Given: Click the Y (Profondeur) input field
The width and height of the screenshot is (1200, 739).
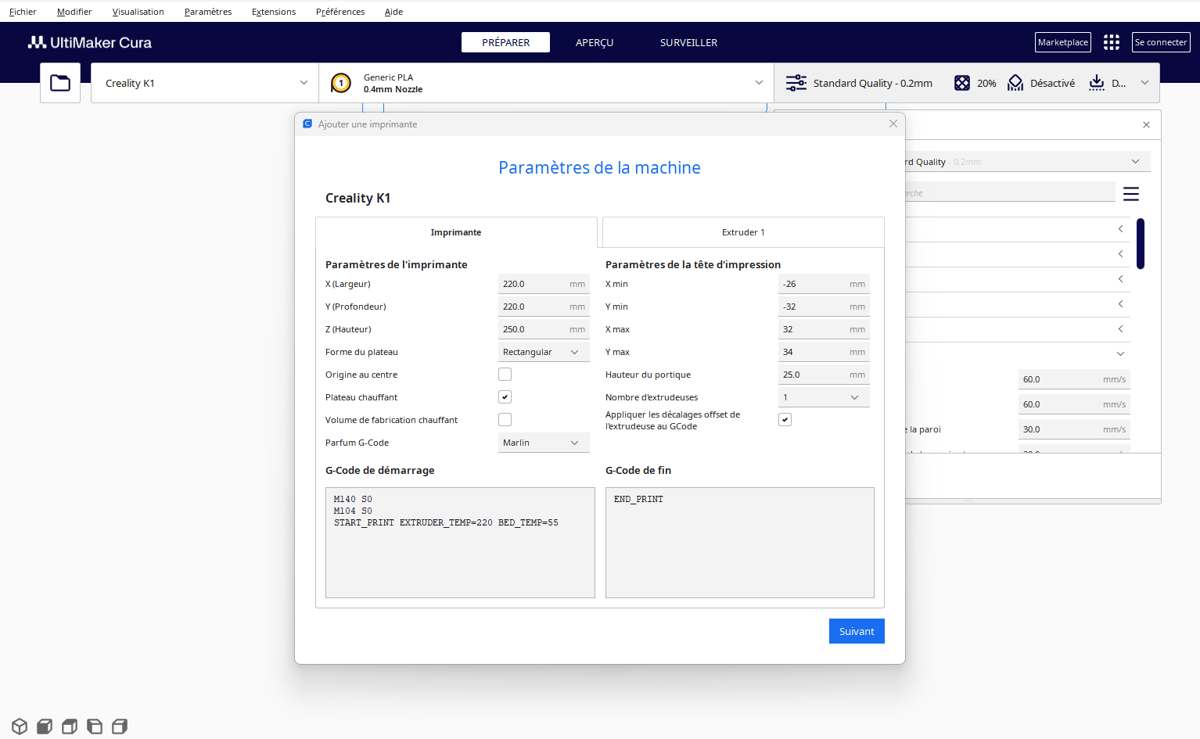Looking at the screenshot, I should coord(543,307).
